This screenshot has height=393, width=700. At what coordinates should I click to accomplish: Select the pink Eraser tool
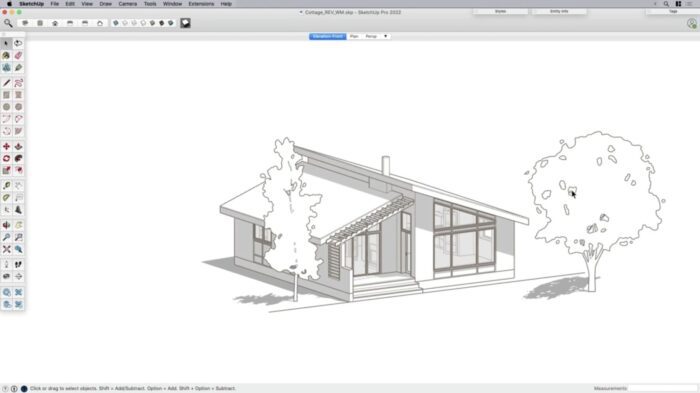[18, 55]
